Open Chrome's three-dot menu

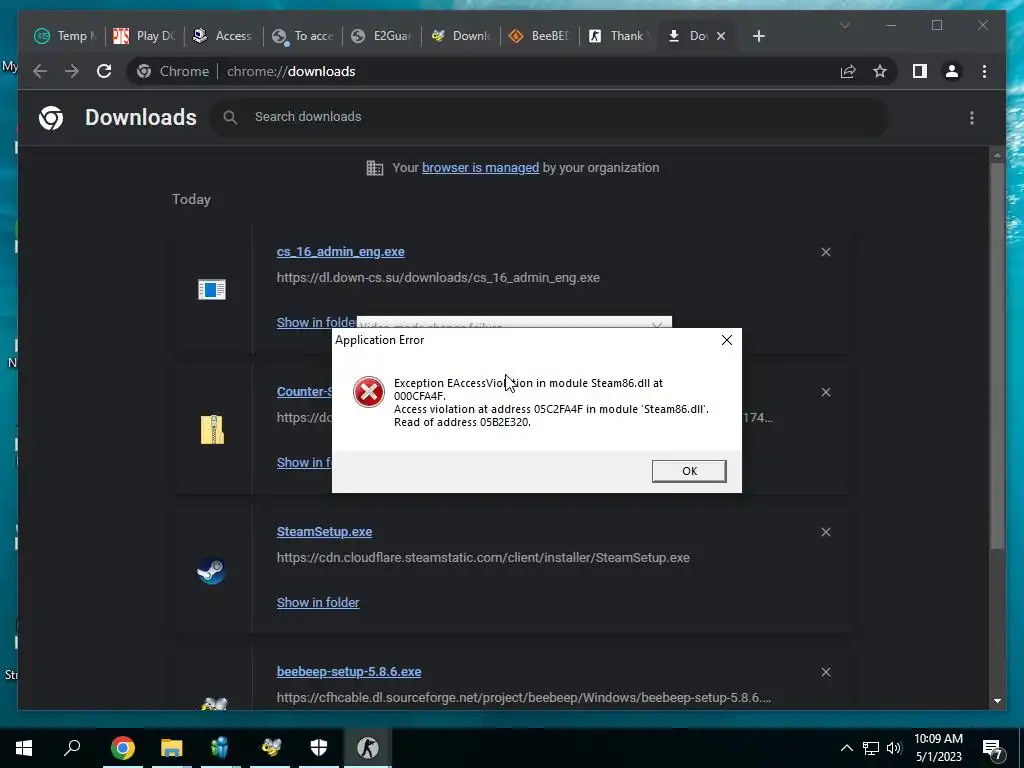(x=984, y=71)
